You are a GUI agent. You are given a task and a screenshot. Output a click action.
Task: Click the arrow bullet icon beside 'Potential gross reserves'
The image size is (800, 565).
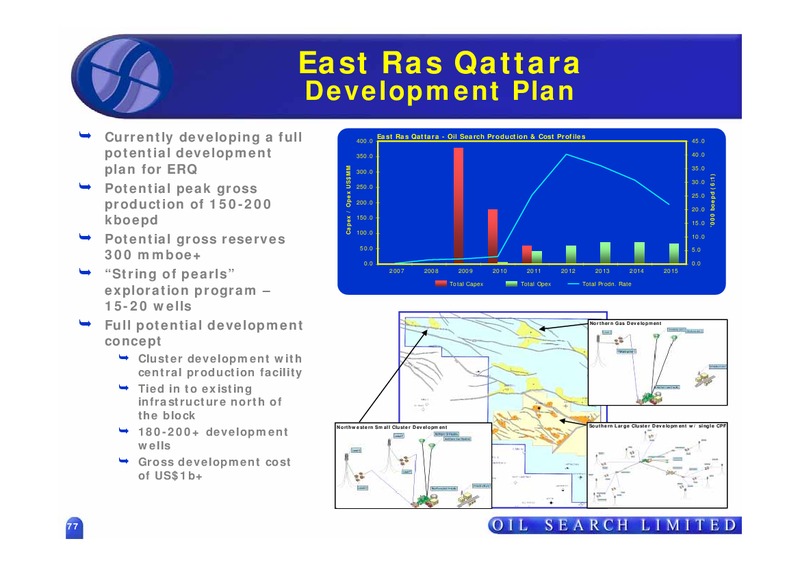[x=85, y=237]
